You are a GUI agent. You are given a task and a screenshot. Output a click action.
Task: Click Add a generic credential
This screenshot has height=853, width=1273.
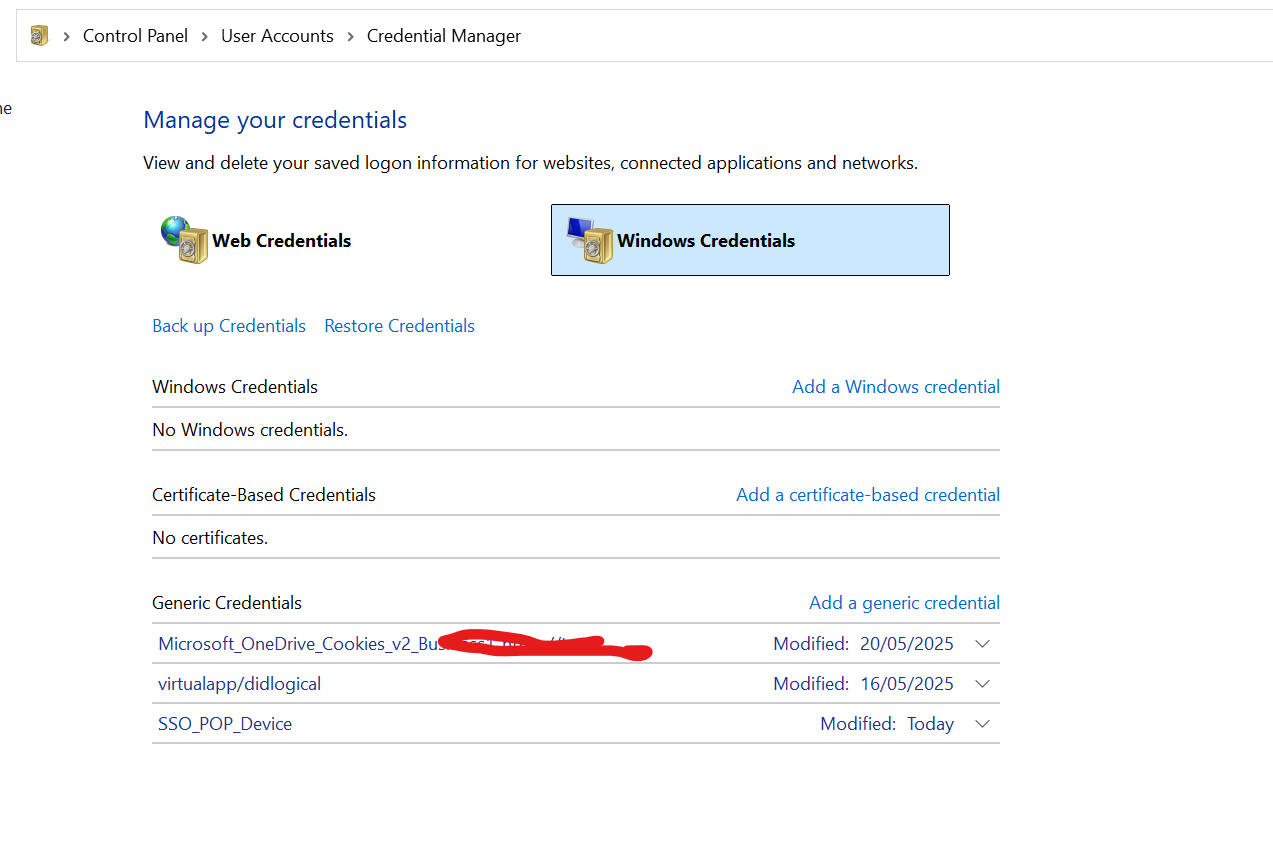[x=904, y=602]
